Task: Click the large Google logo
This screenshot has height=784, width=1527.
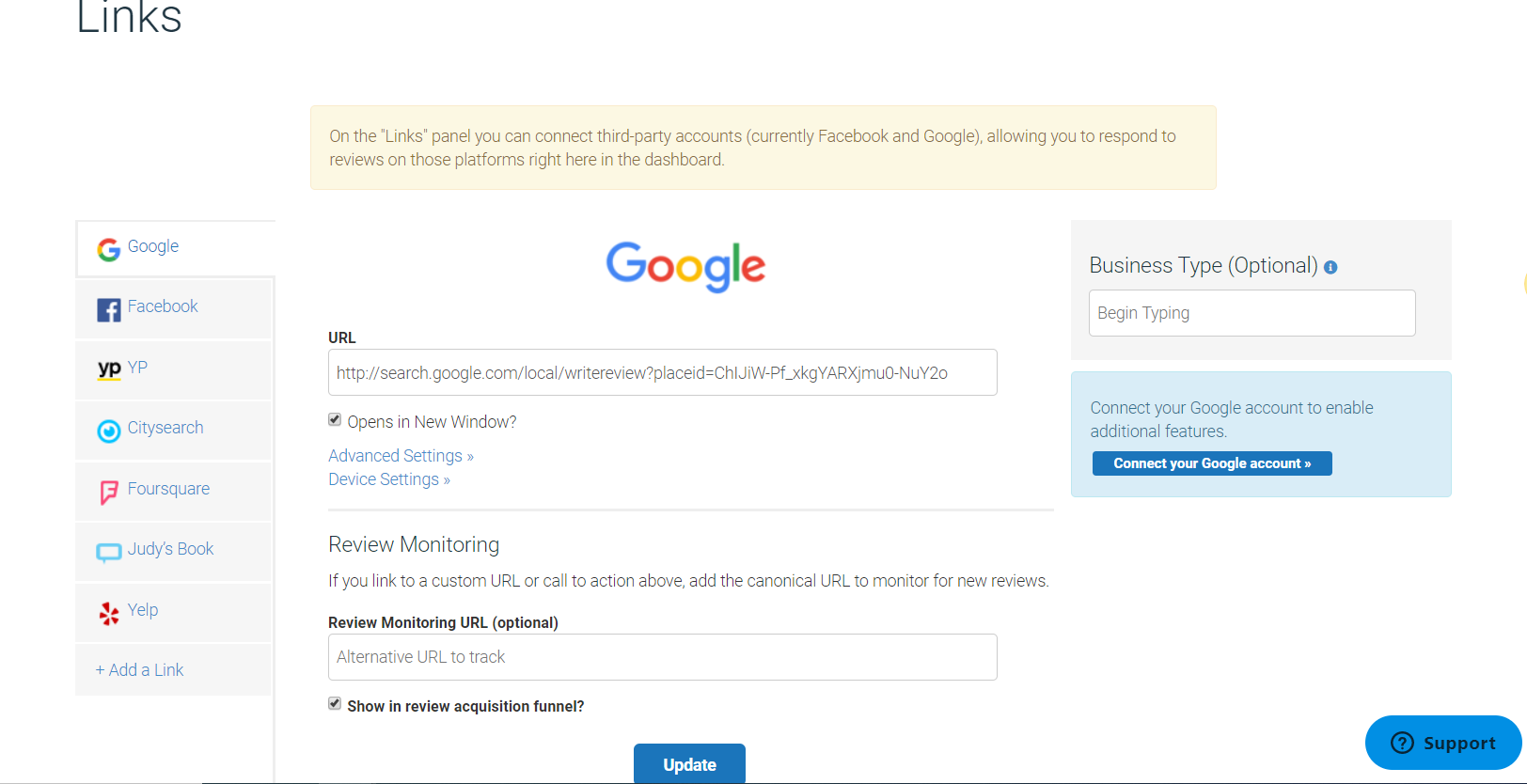Action: click(x=685, y=266)
